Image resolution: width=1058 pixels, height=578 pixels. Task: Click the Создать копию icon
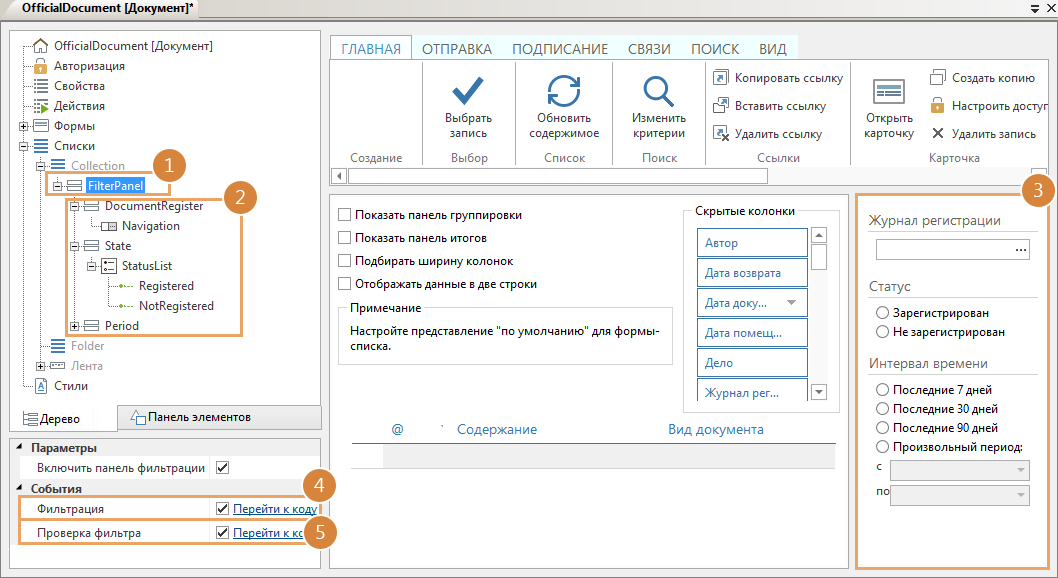pos(937,78)
